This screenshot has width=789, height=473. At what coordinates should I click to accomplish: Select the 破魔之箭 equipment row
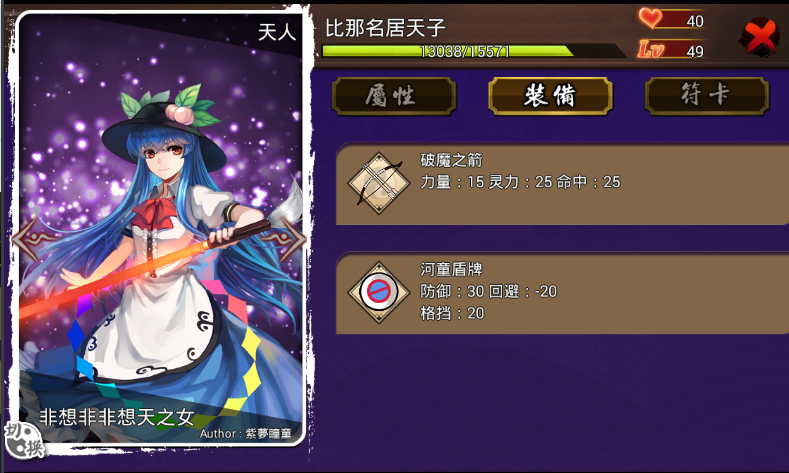[x=562, y=184]
